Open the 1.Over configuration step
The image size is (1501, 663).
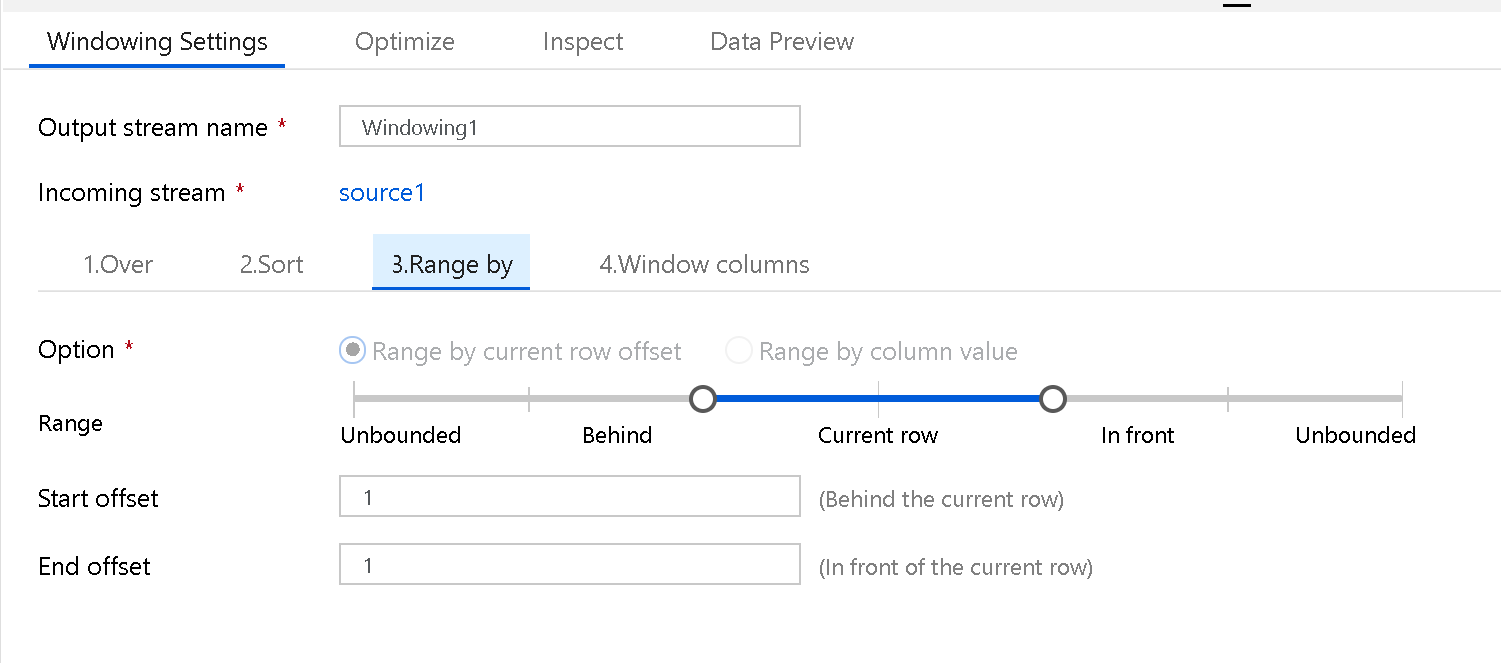(118, 264)
